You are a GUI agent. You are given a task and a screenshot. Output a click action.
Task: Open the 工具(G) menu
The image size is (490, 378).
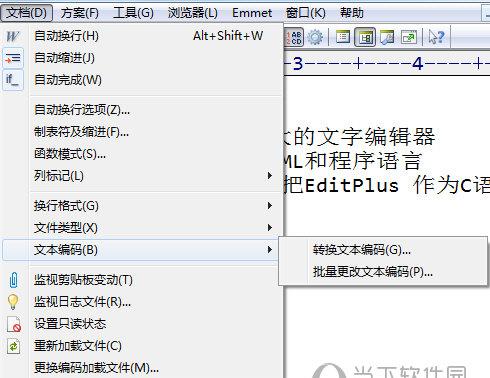(133, 13)
